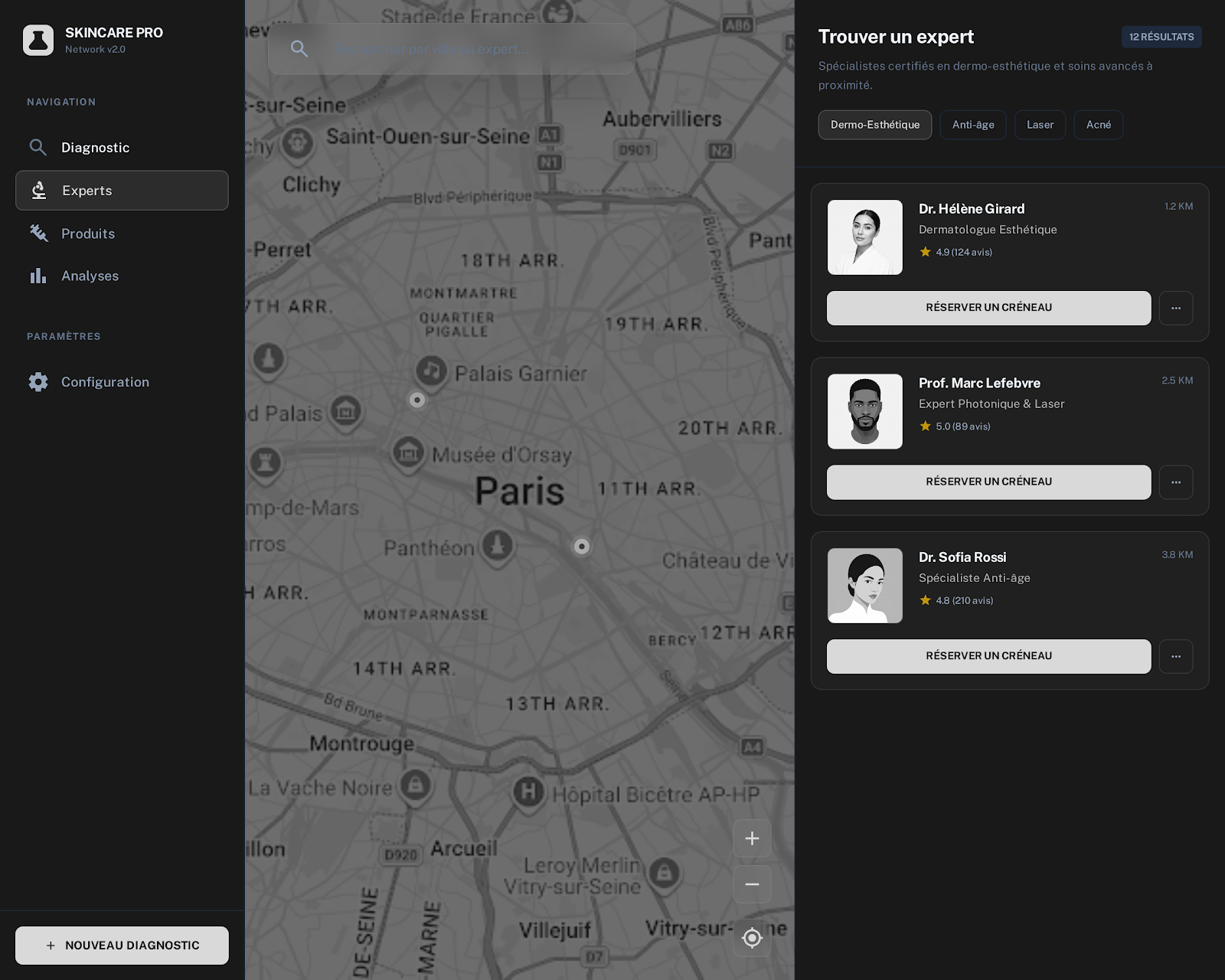Start a Nouveau Diagnostic
Screen dimensions: 1225x980
tap(122, 946)
